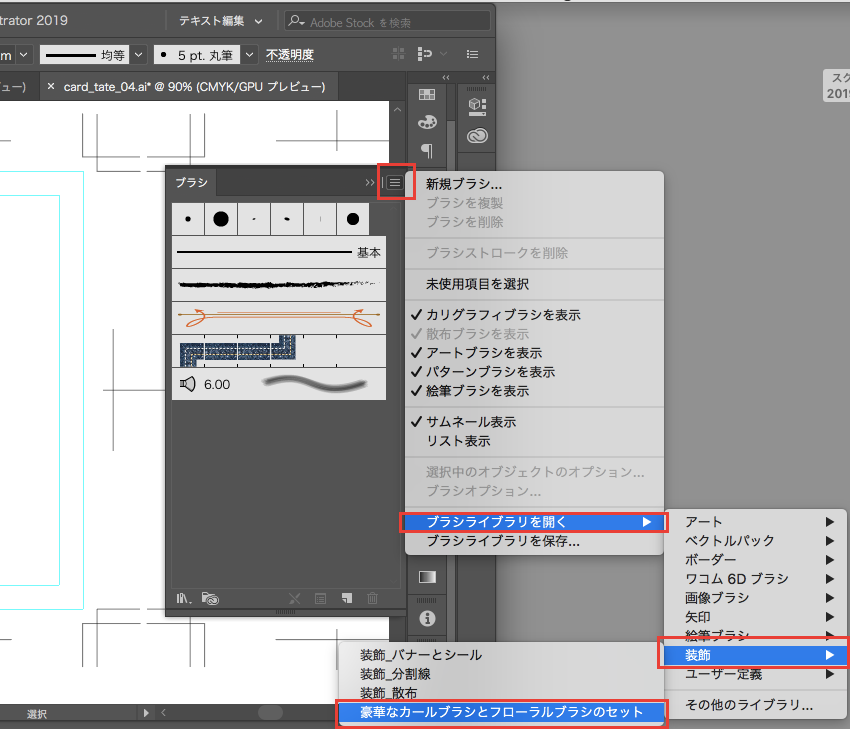Click the Paragraph panel icon
Image resolution: width=850 pixels, height=729 pixels.
pos(427,150)
